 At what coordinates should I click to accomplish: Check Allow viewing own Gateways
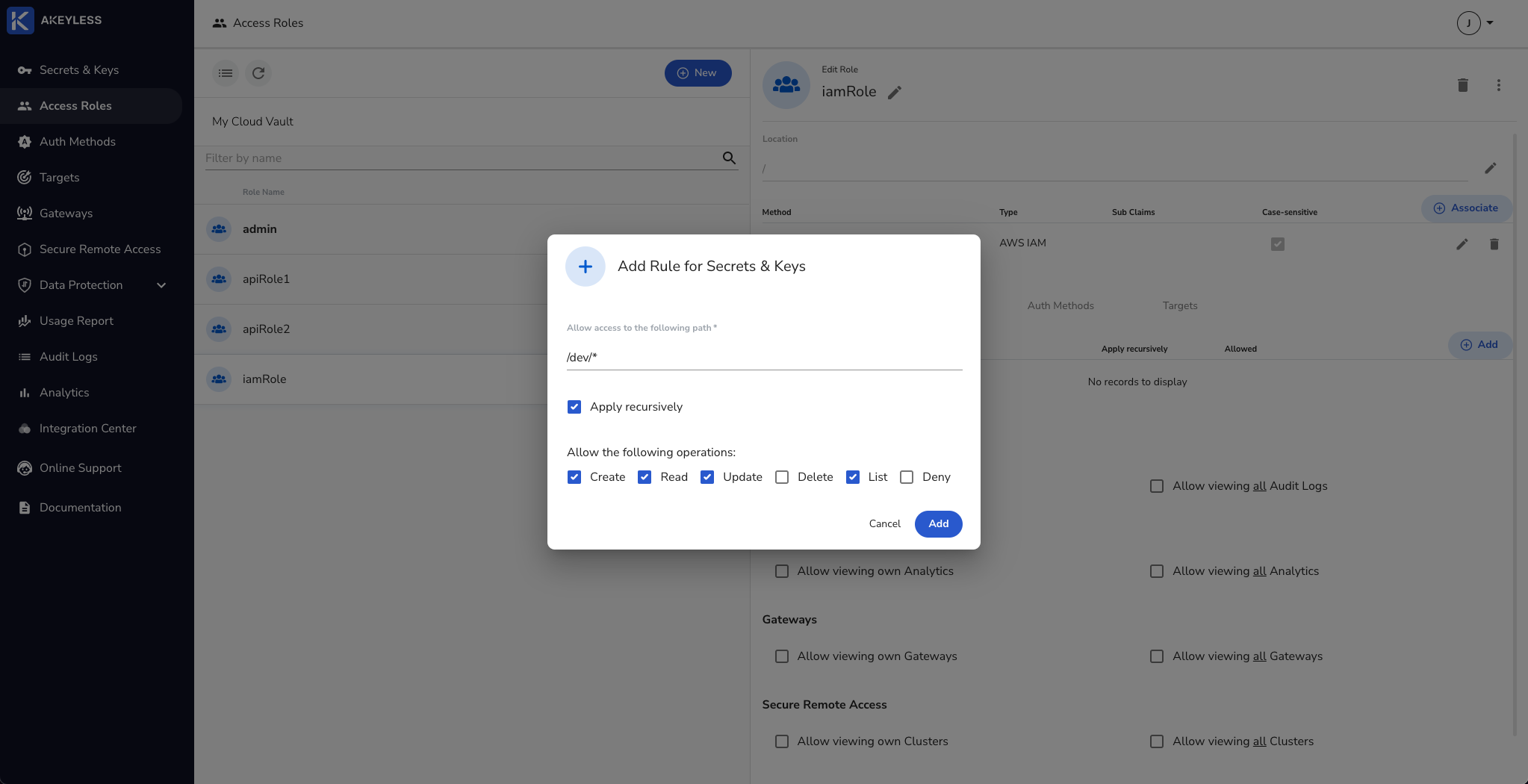click(782, 656)
